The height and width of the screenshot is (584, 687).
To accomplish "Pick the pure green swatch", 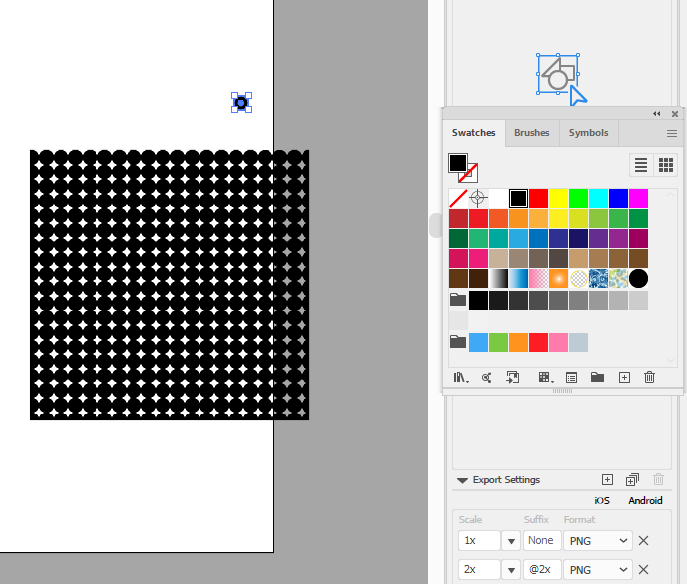I will click(578, 198).
